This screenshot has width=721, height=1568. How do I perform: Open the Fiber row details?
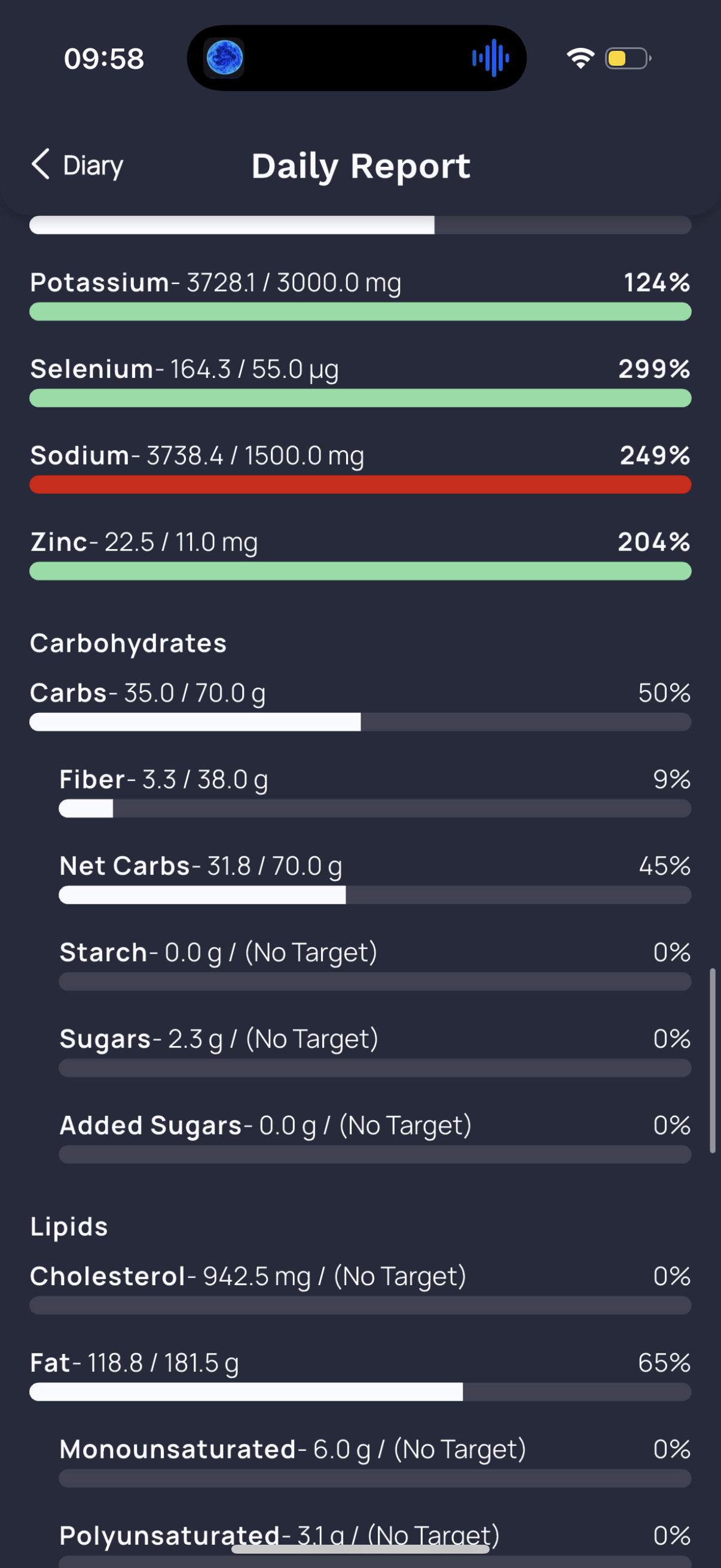coord(375,792)
